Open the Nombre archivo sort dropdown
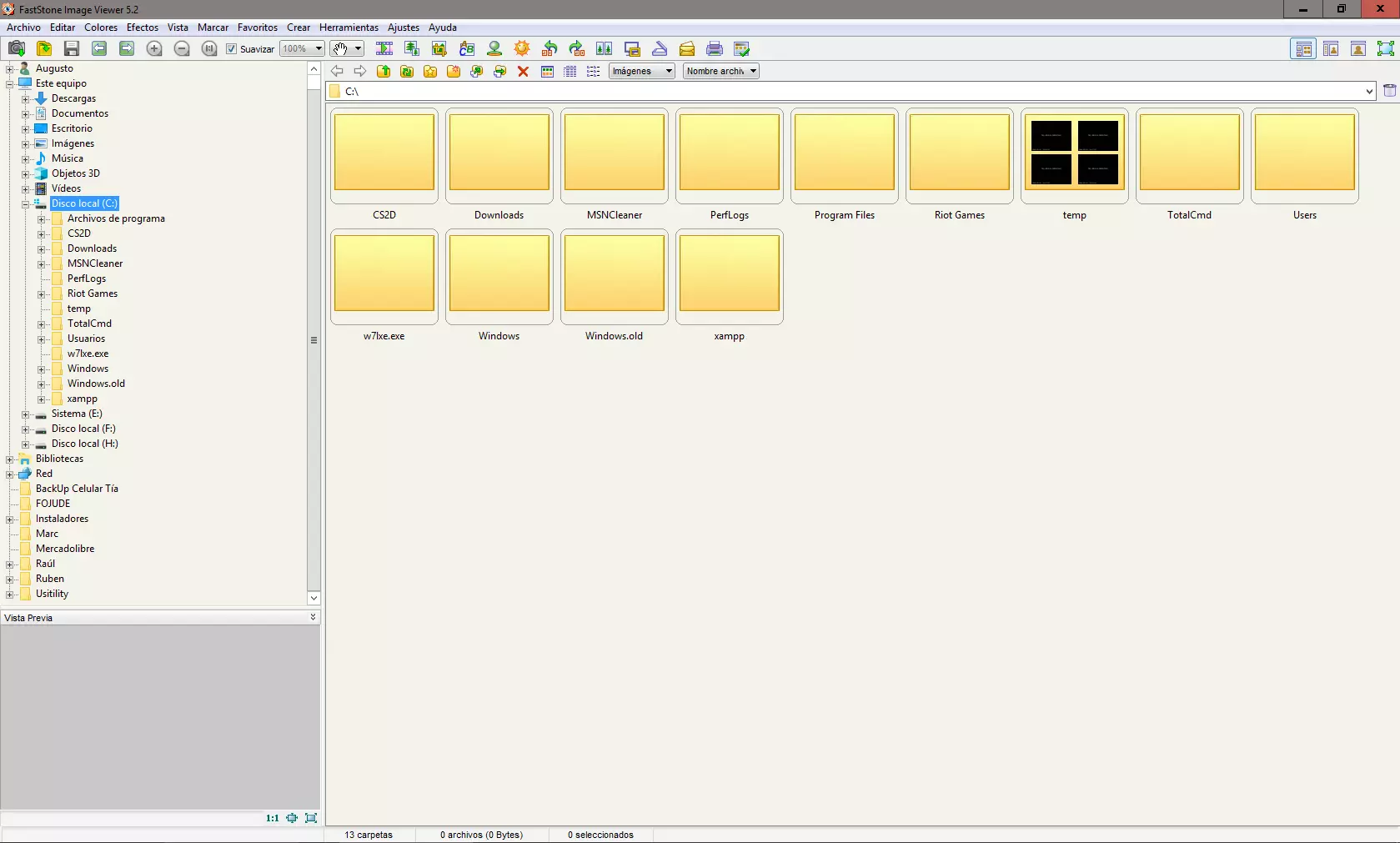Image resolution: width=1400 pixels, height=843 pixels. click(x=720, y=72)
